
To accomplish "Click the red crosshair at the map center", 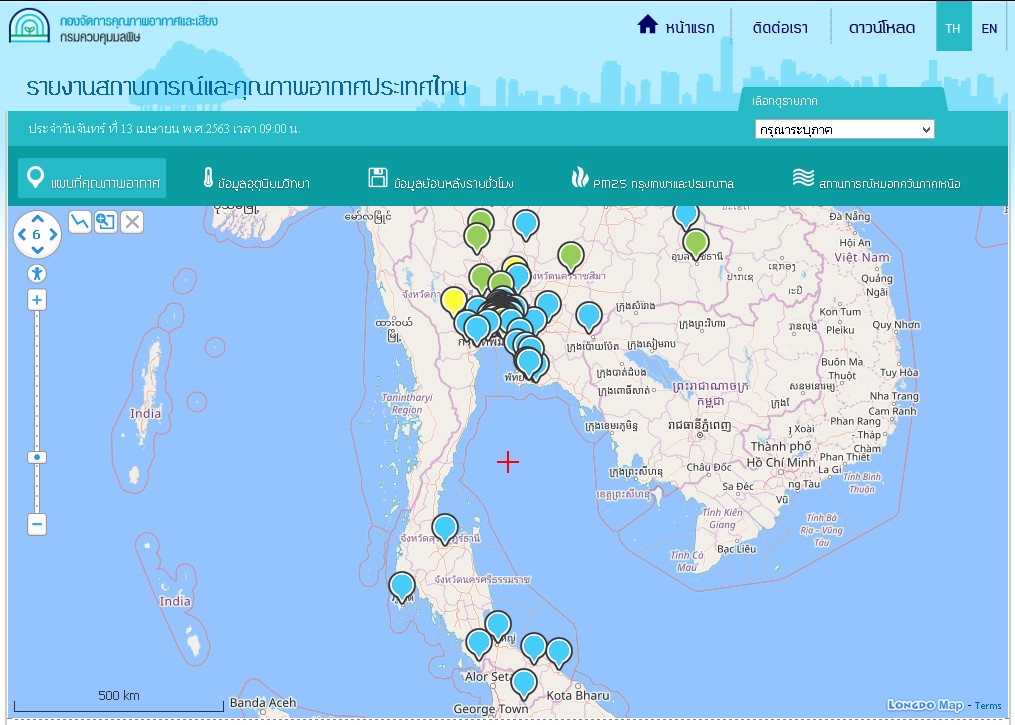I will [508, 462].
